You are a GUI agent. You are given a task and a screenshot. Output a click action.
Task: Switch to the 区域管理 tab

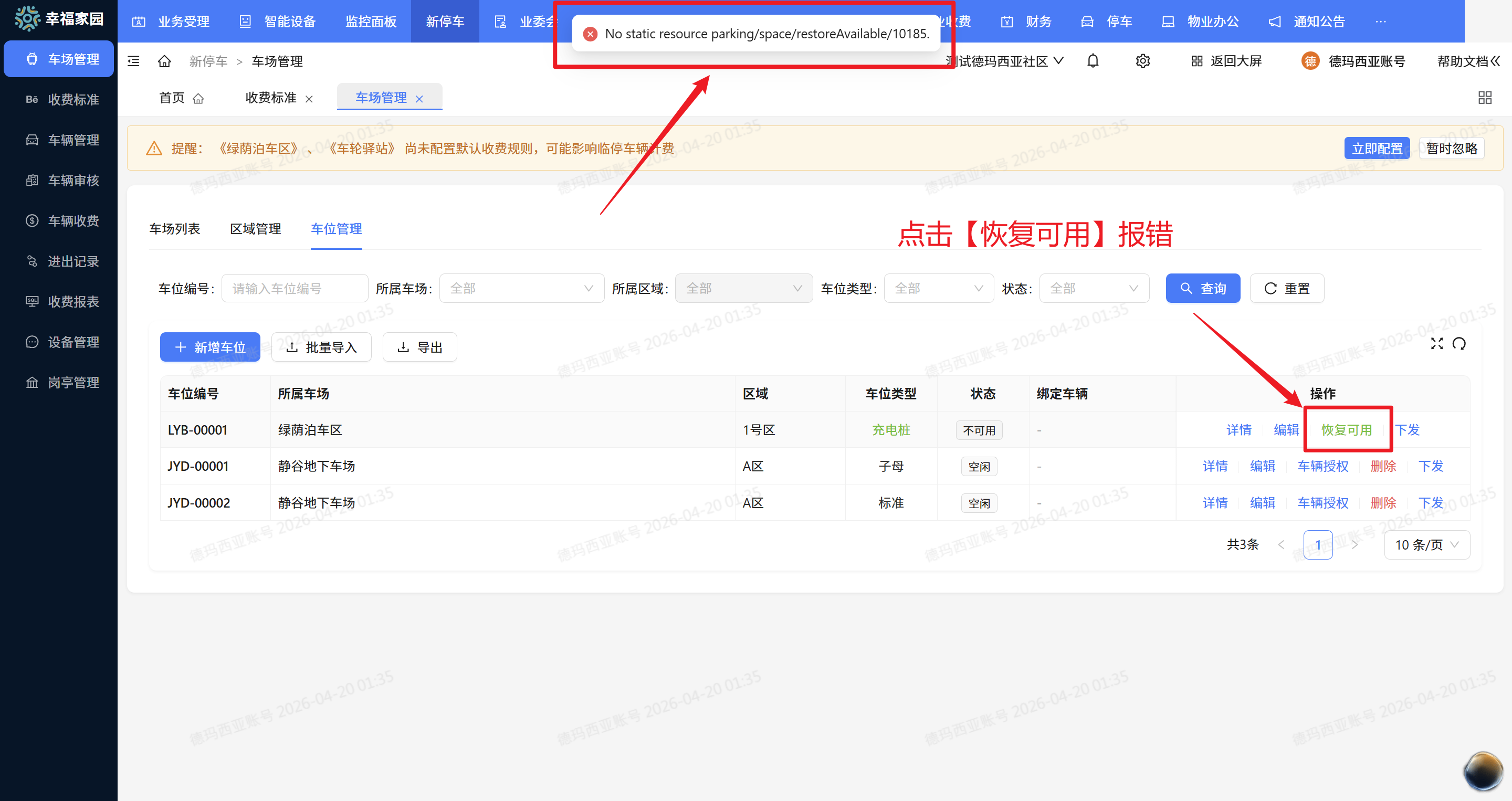click(255, 229)
